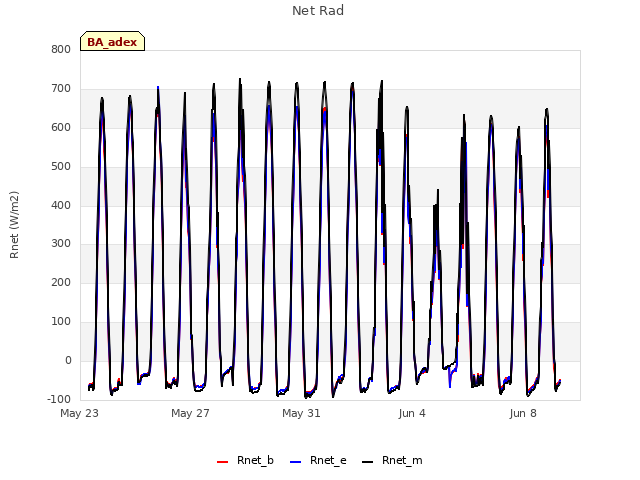Click the 200 y-axis tick label
This screenshot has width=640, height=480.
(x=61, y=282)
